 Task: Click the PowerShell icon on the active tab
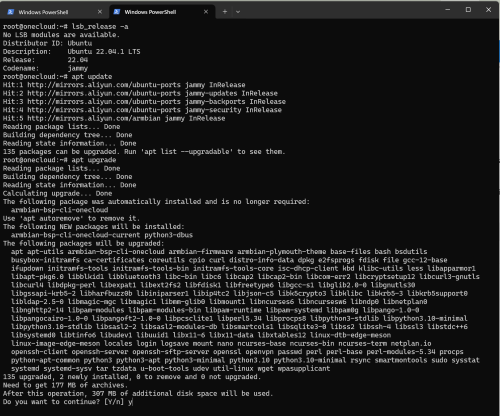(117, 12)
